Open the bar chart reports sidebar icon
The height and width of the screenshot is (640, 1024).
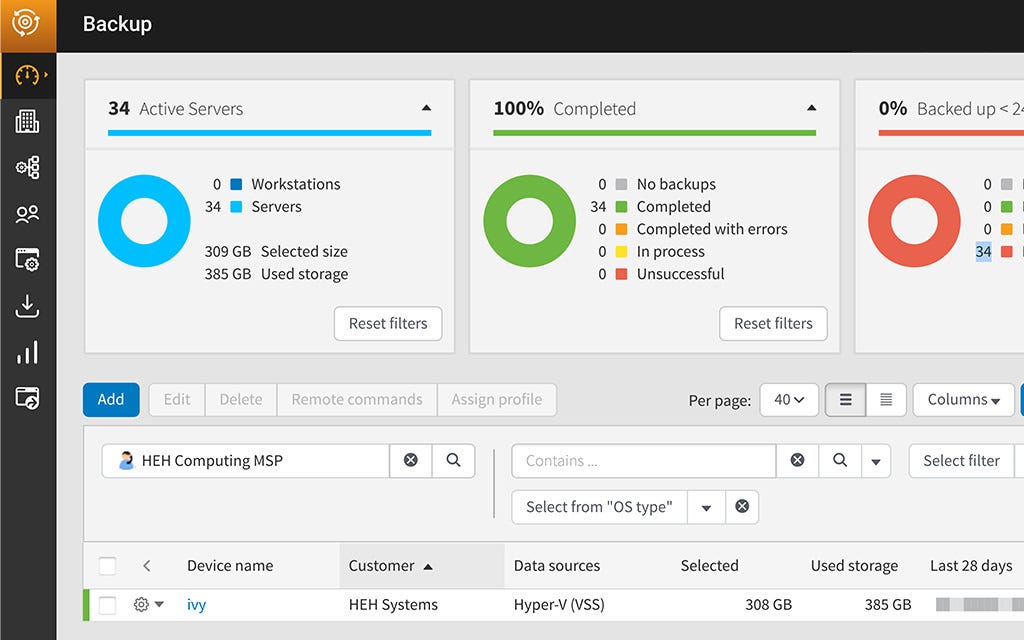pyautogui.click(x=27, y=352)
